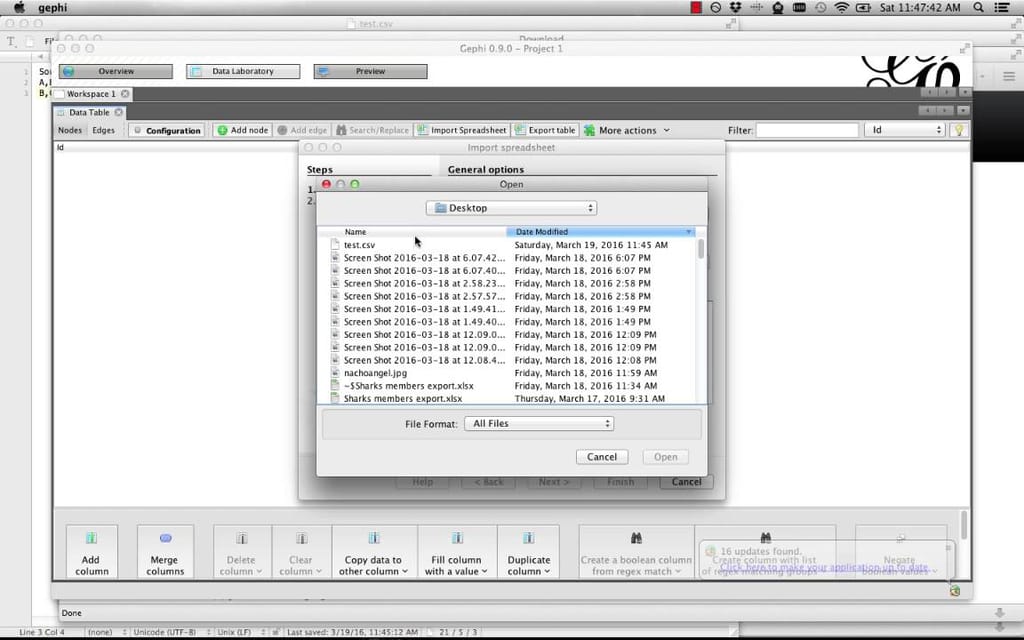Click the Add column button
The image size is (1024, 640).
pyautogui.click(x=91, y=552)
